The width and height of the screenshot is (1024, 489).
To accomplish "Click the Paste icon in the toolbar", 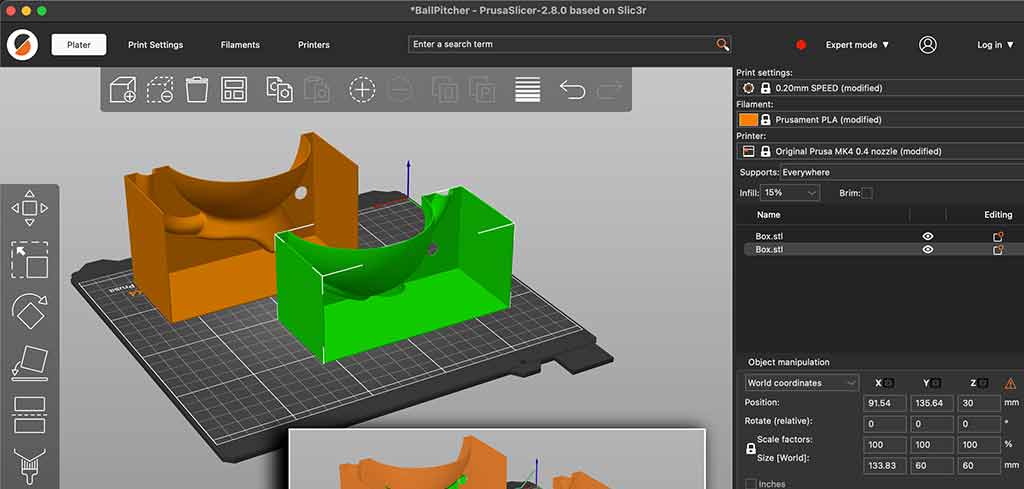I will click(x=317, y=89).
